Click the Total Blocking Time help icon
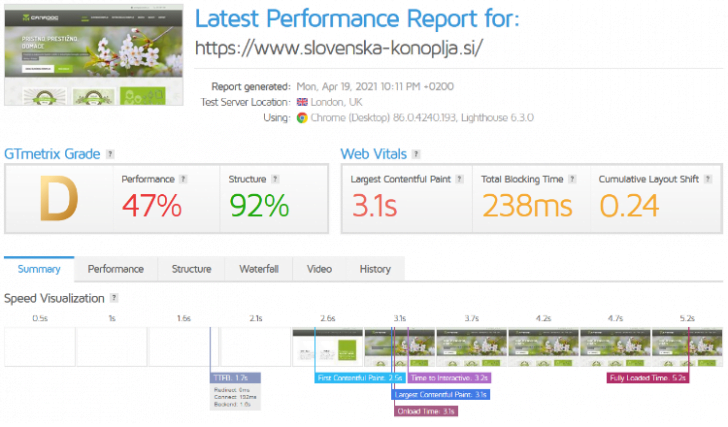The width and height of the screenshot is (728, 427). pyautogui.click(x=572, y=179)
